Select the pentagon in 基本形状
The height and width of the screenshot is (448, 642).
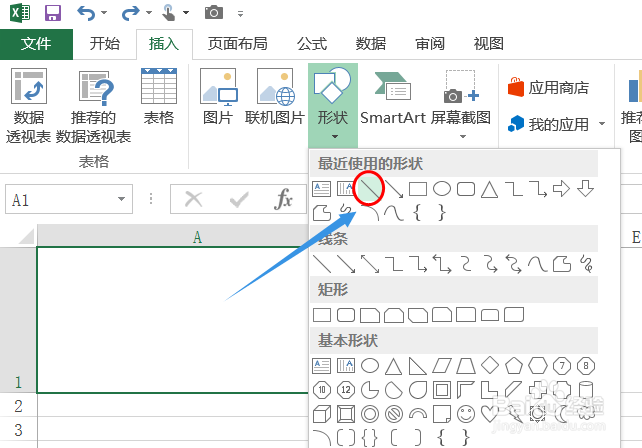click(514, 366)
